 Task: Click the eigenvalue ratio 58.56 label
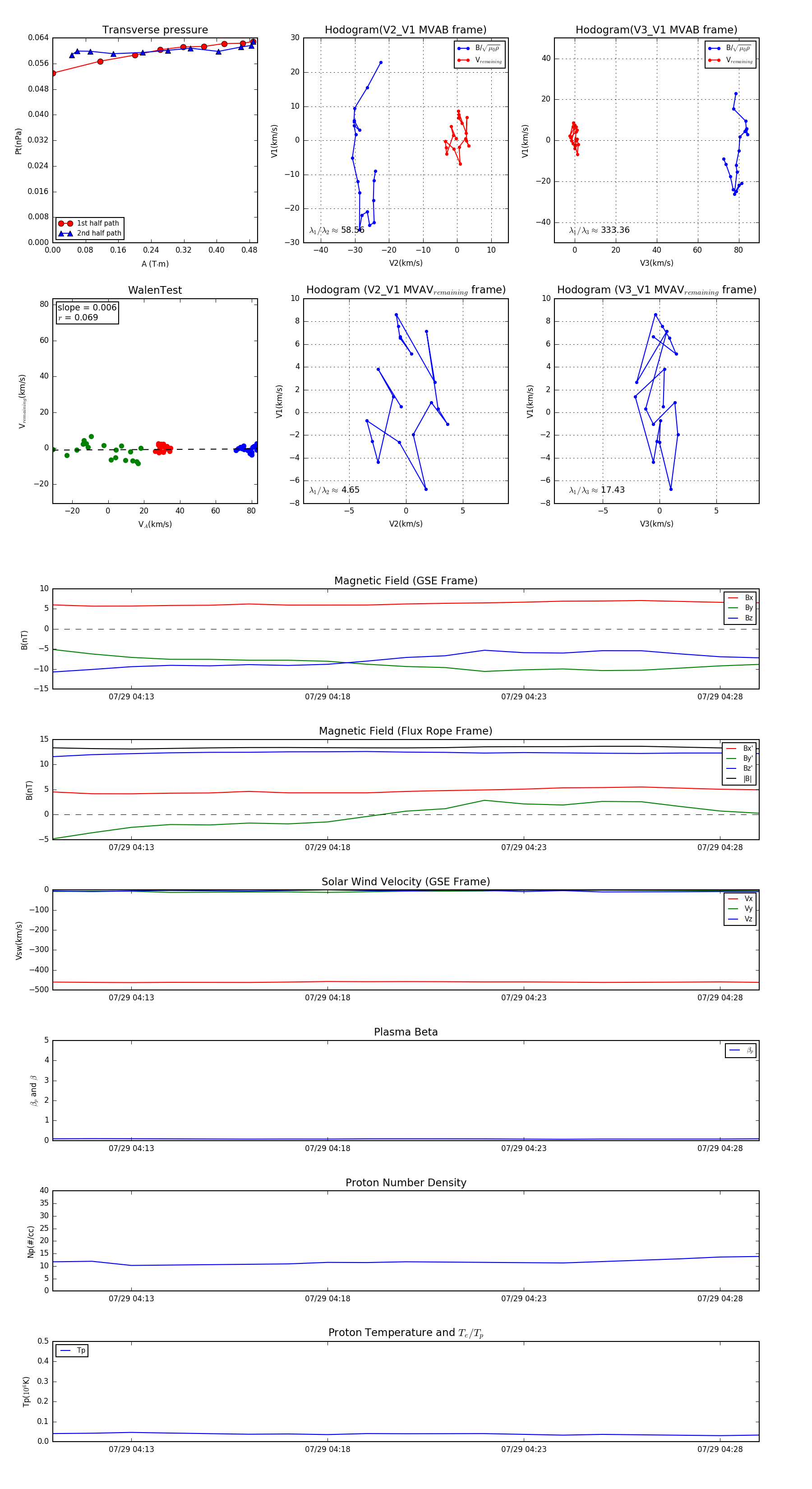click(337, 230)
